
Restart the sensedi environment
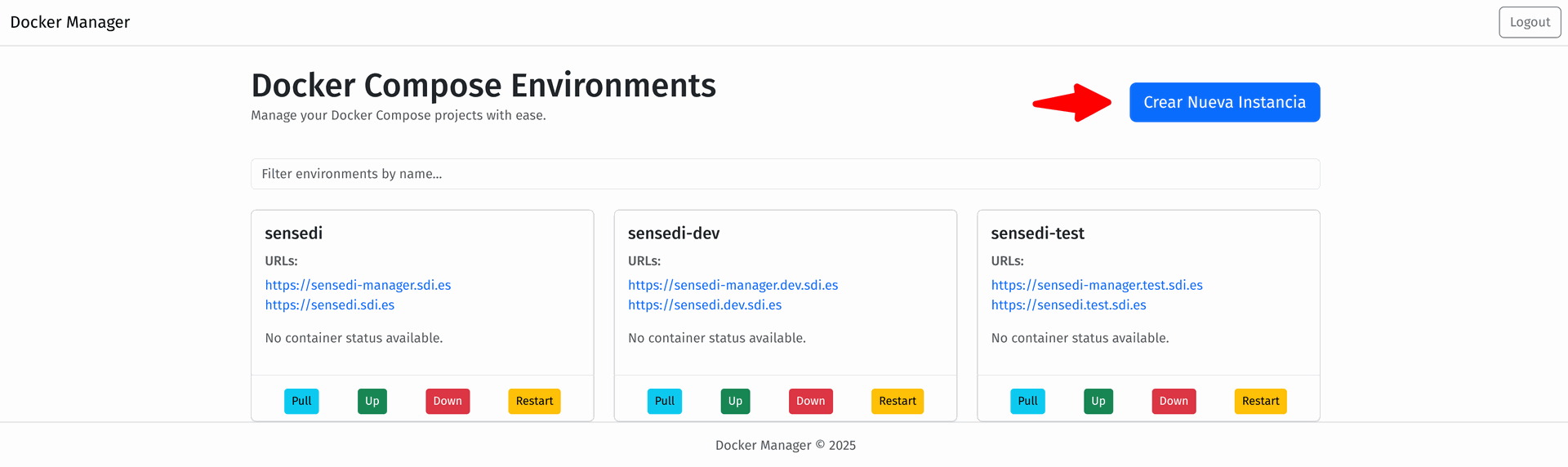[x=534, y=401]
